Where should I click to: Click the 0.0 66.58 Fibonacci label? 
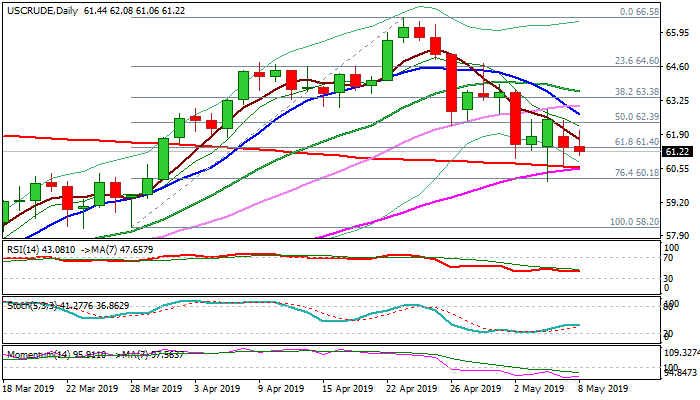click(x=638, y=12)
